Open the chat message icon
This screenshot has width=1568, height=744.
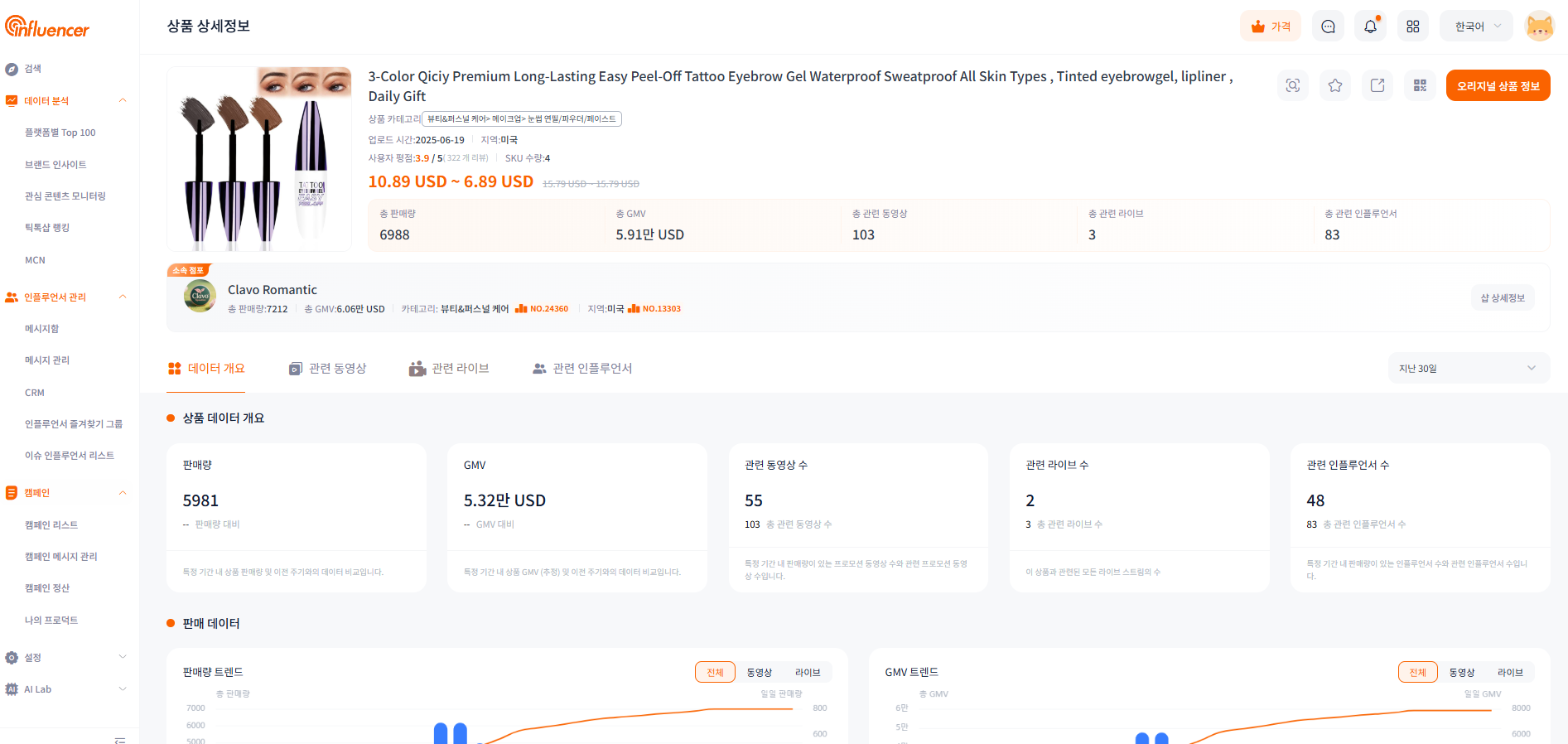click(1328, 27)
